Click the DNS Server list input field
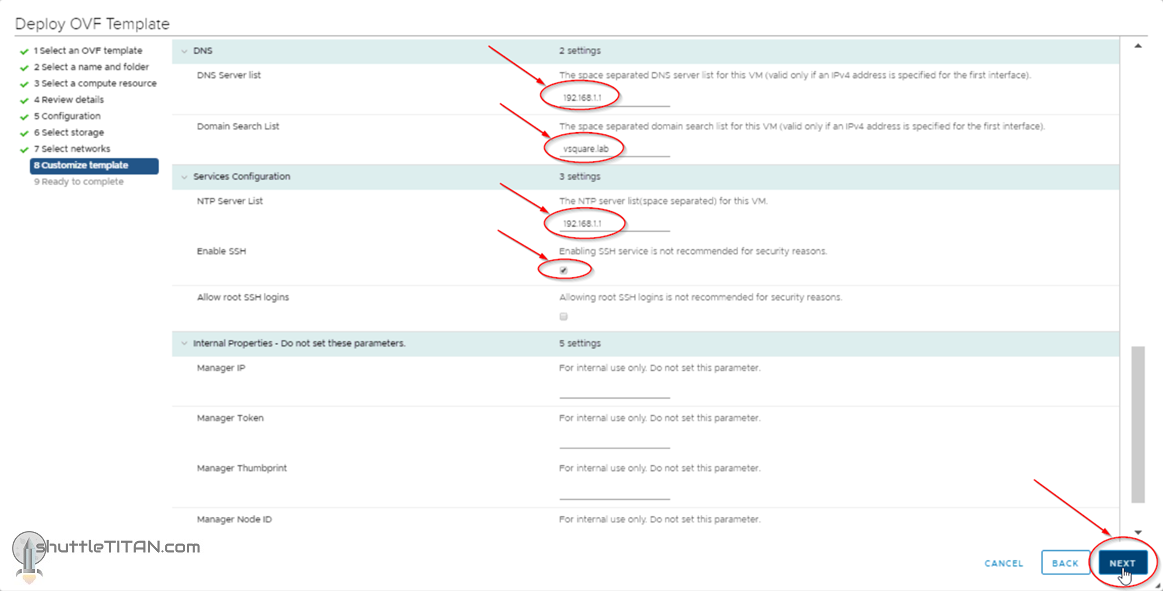This screenshot has height=591, width=1163. (614, 96)
